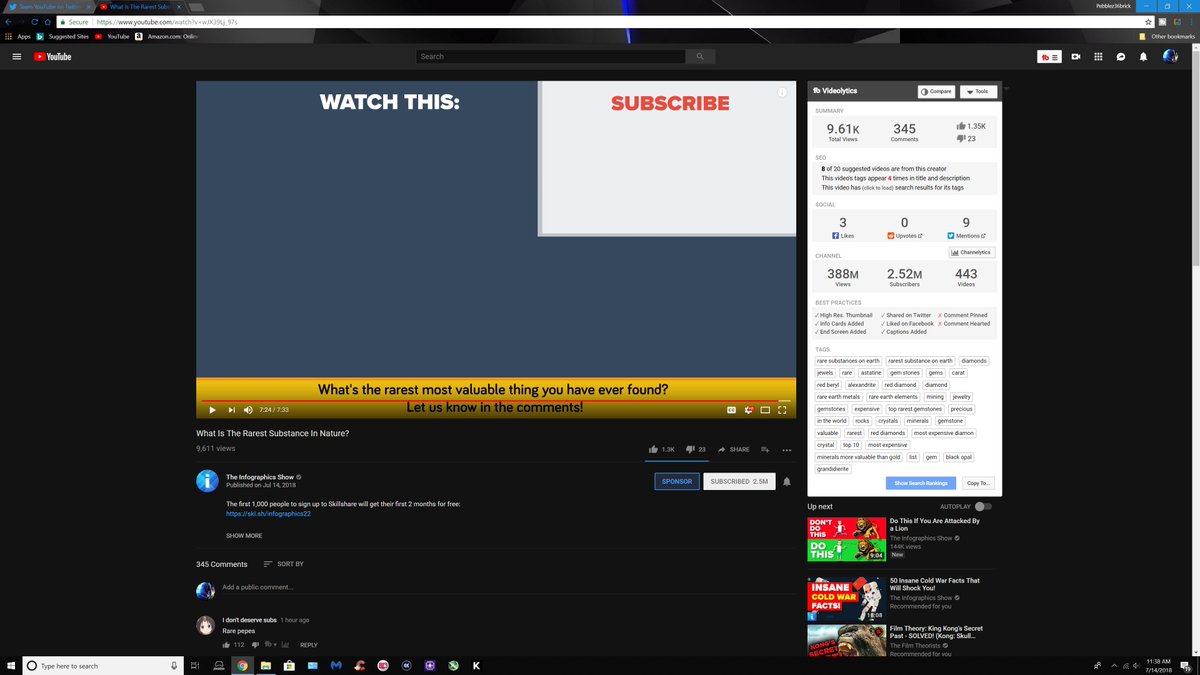Click to load tag search results
This screenshot has width=1200, height=675.
(x=877, y=187)
